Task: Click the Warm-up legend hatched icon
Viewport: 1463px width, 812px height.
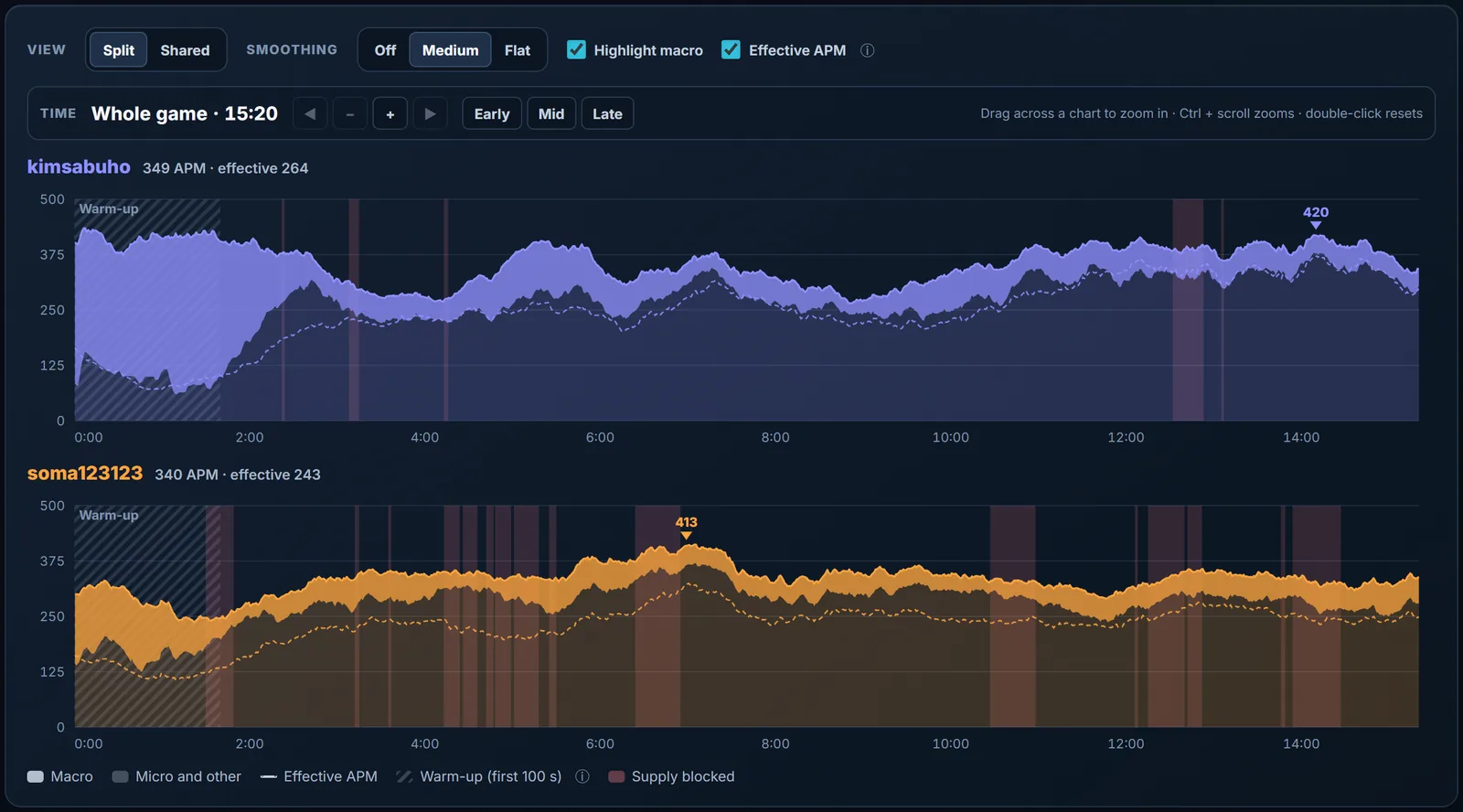Action: [x=404, y=776]
